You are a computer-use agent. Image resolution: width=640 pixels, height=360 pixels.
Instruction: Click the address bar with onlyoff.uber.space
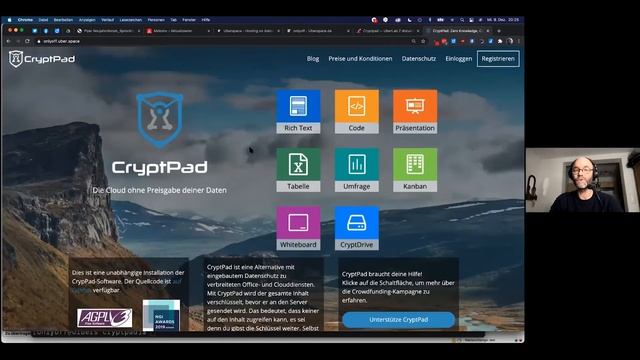[x=222, y=41]
